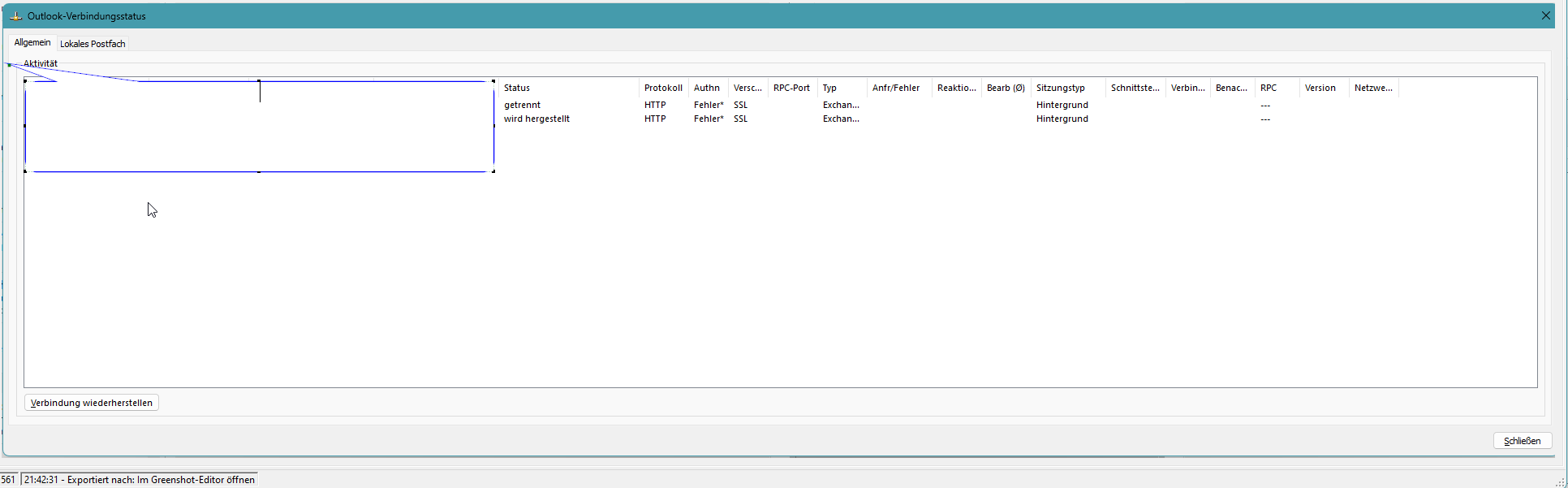Click the Anfr/Fehler column header
The width and height of the screenshot is (1568, 488).
pyautogui.click(x=899, y=88)
